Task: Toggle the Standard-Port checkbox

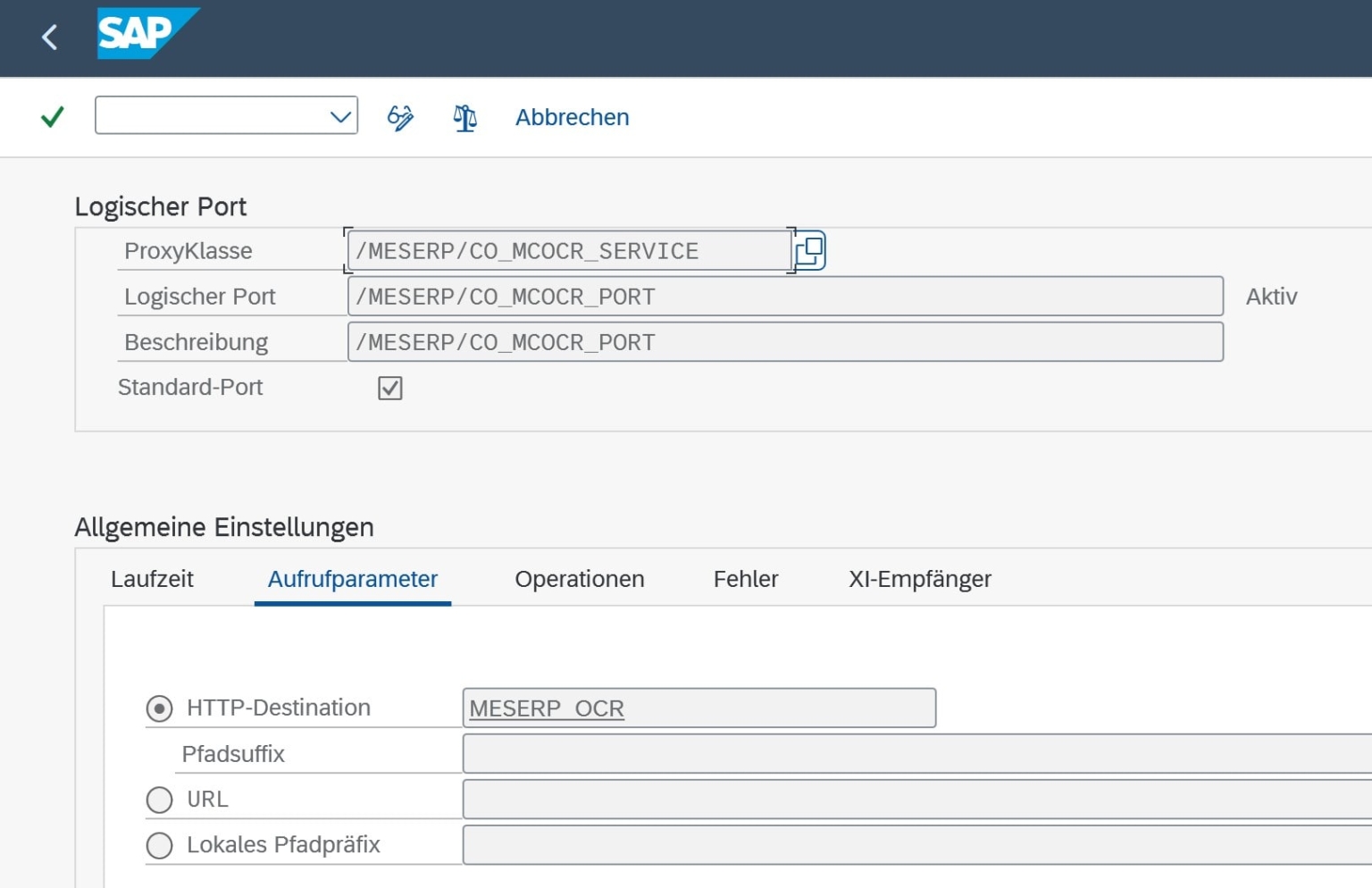Action: pyautogui.click(x=389, y=387)
